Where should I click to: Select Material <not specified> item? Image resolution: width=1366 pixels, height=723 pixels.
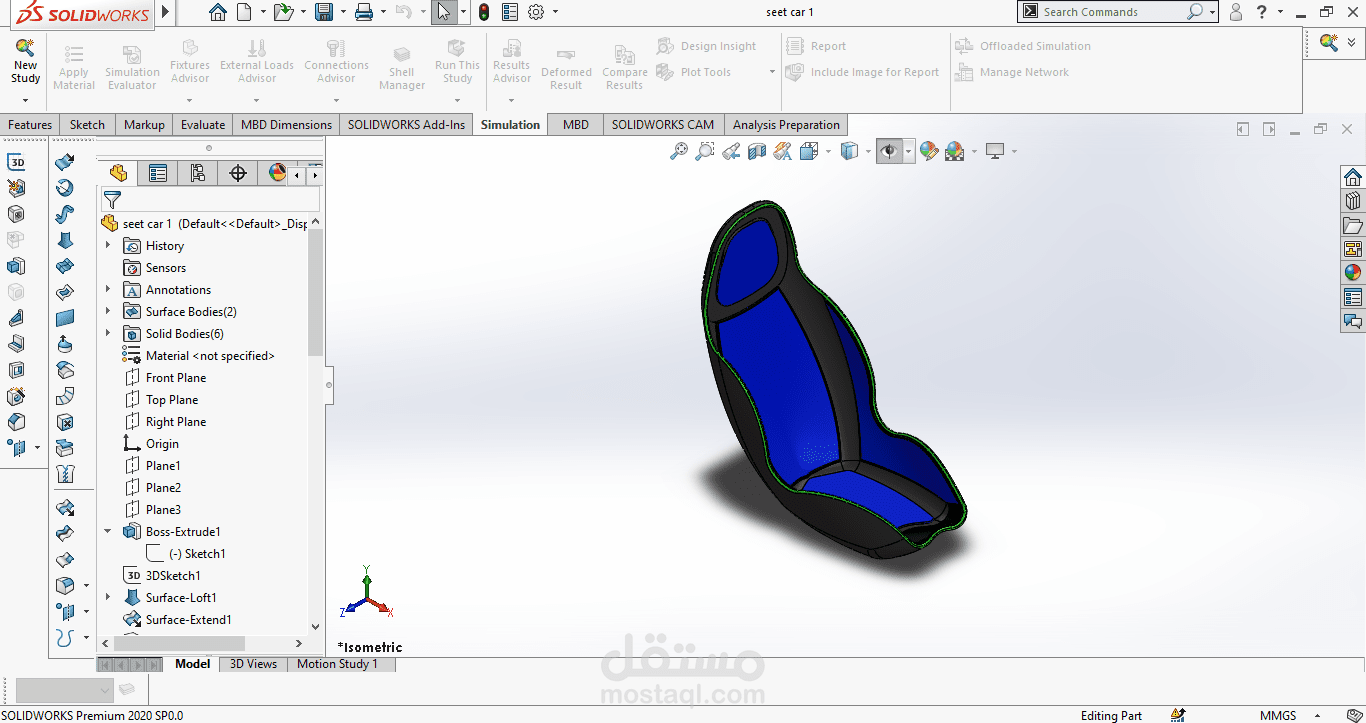click(210, 356)
